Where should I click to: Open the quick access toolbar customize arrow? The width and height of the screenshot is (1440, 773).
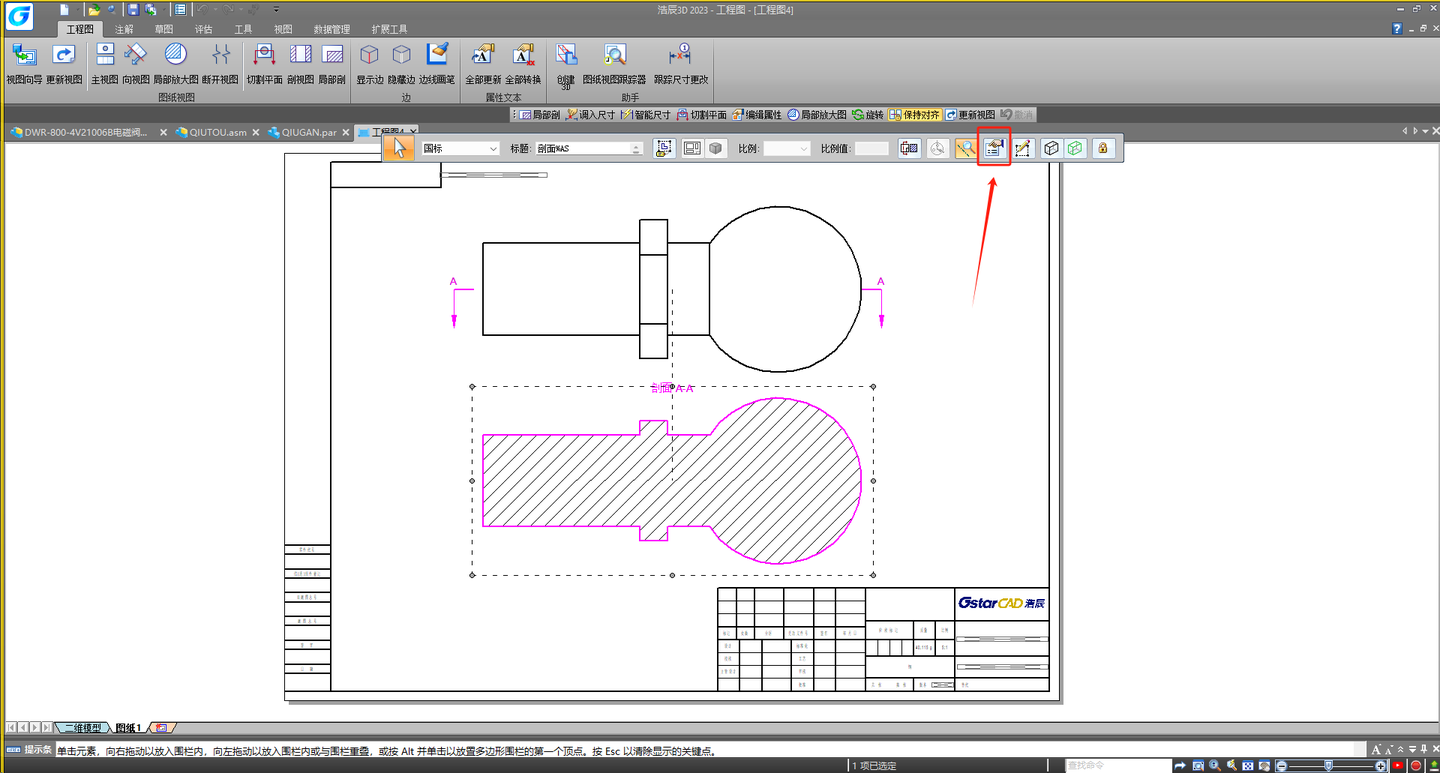tap(276, 9)
